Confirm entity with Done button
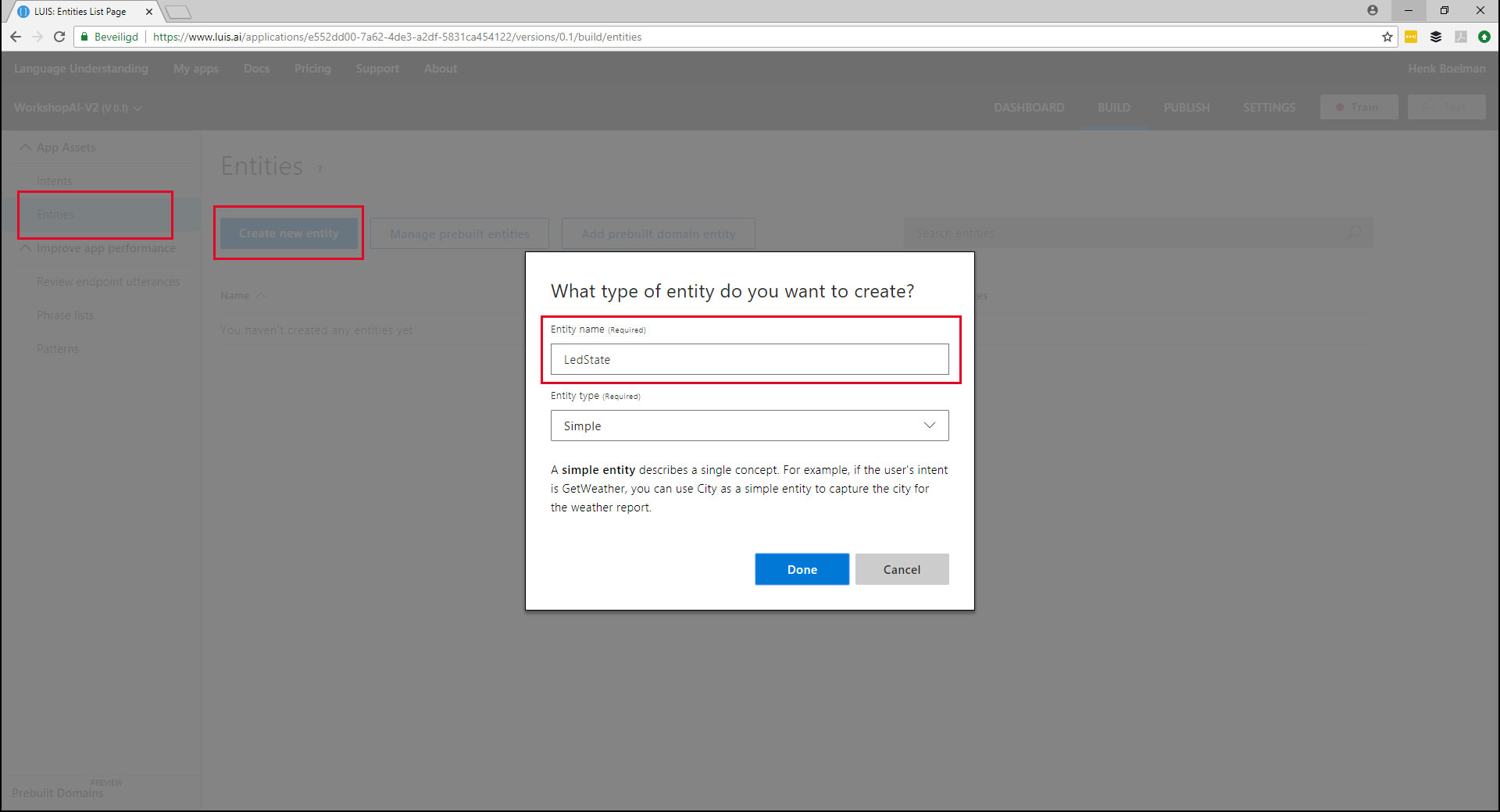1500x812 pixels. [802, 569]
